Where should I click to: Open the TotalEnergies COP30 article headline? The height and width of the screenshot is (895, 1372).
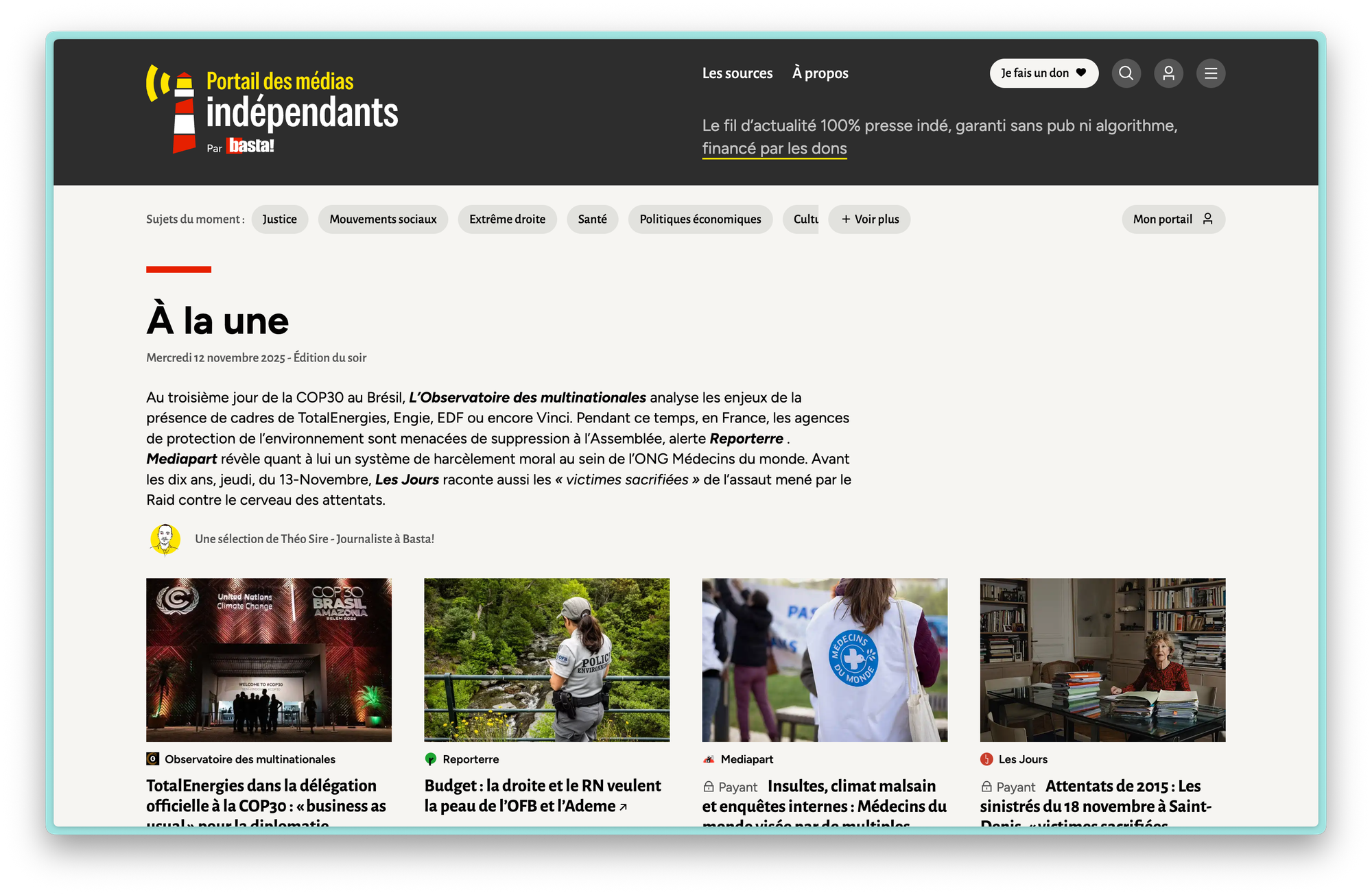(x=266, y=804)
